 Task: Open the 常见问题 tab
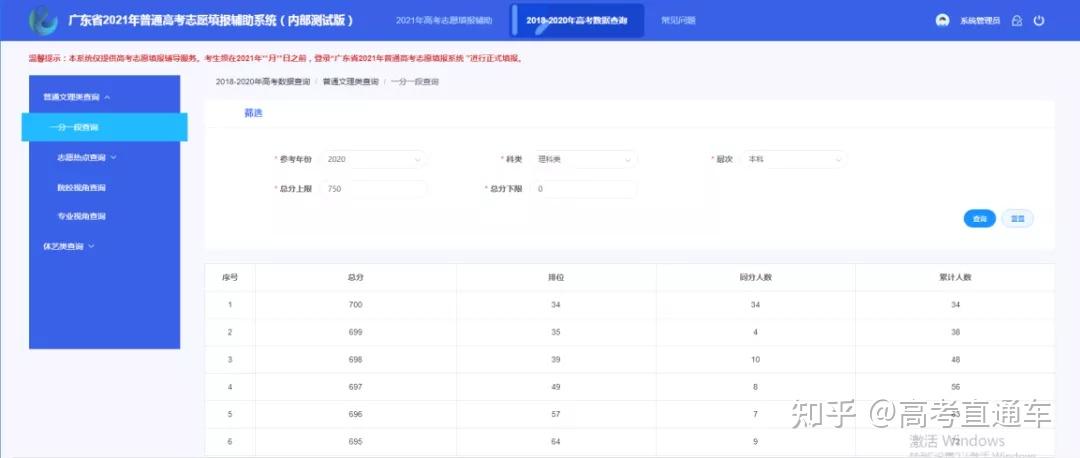pyautogui.click(x=678, y=21)
